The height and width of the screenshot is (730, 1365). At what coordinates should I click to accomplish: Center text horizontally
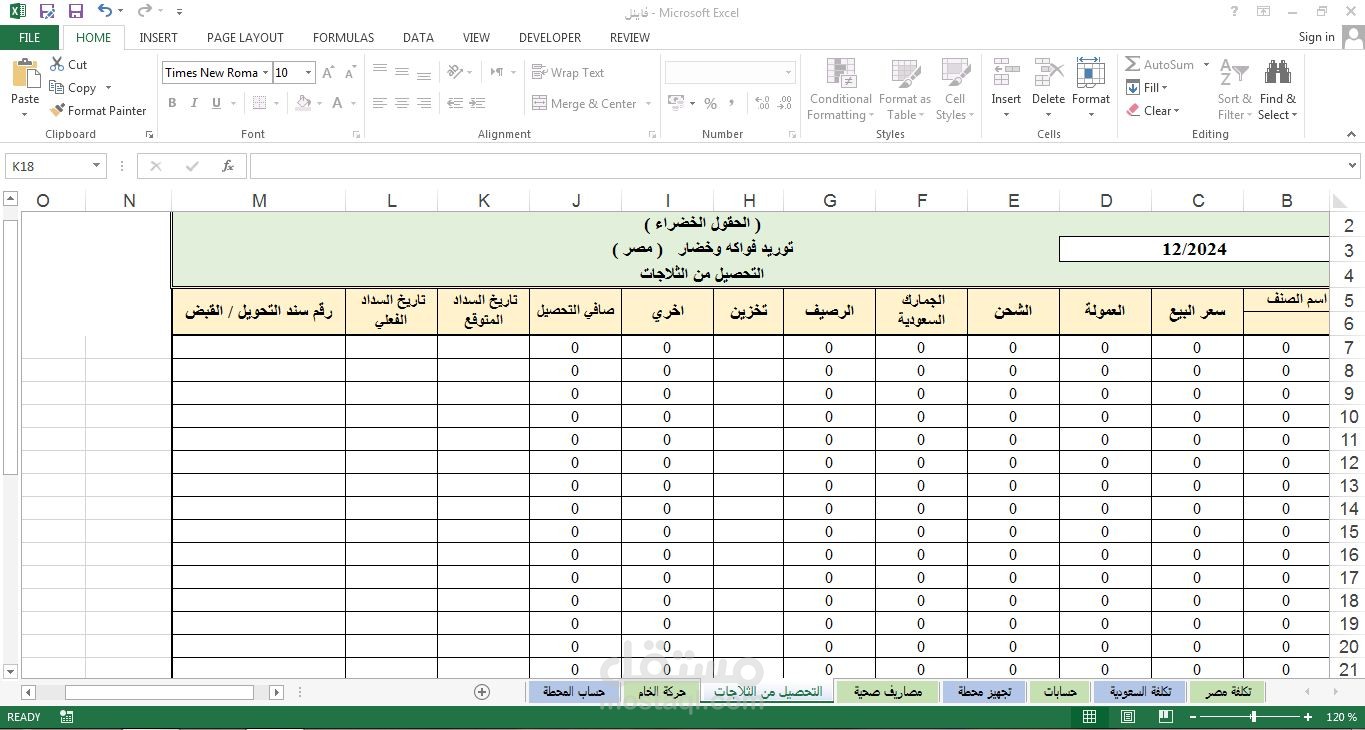point(402,103)
